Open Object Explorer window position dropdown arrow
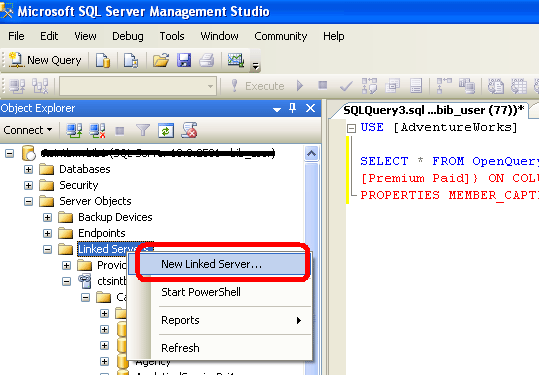This screenshot has width=539, height=375. point(277,110)
